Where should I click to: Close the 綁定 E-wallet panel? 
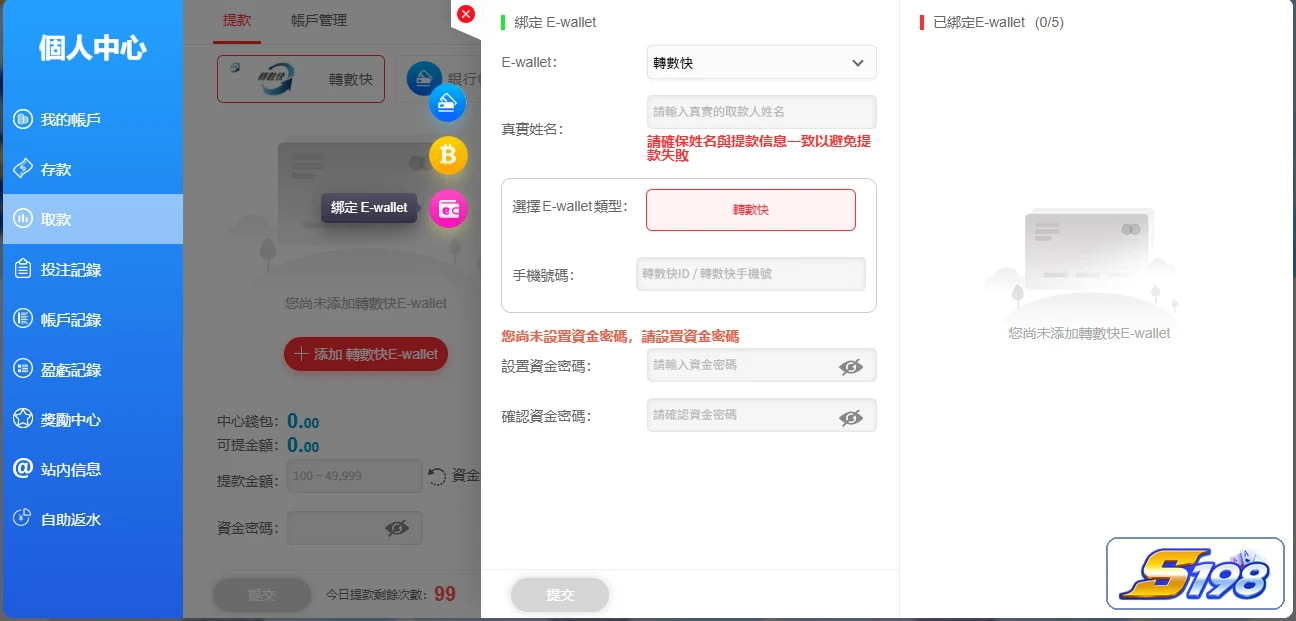point(465,14)
